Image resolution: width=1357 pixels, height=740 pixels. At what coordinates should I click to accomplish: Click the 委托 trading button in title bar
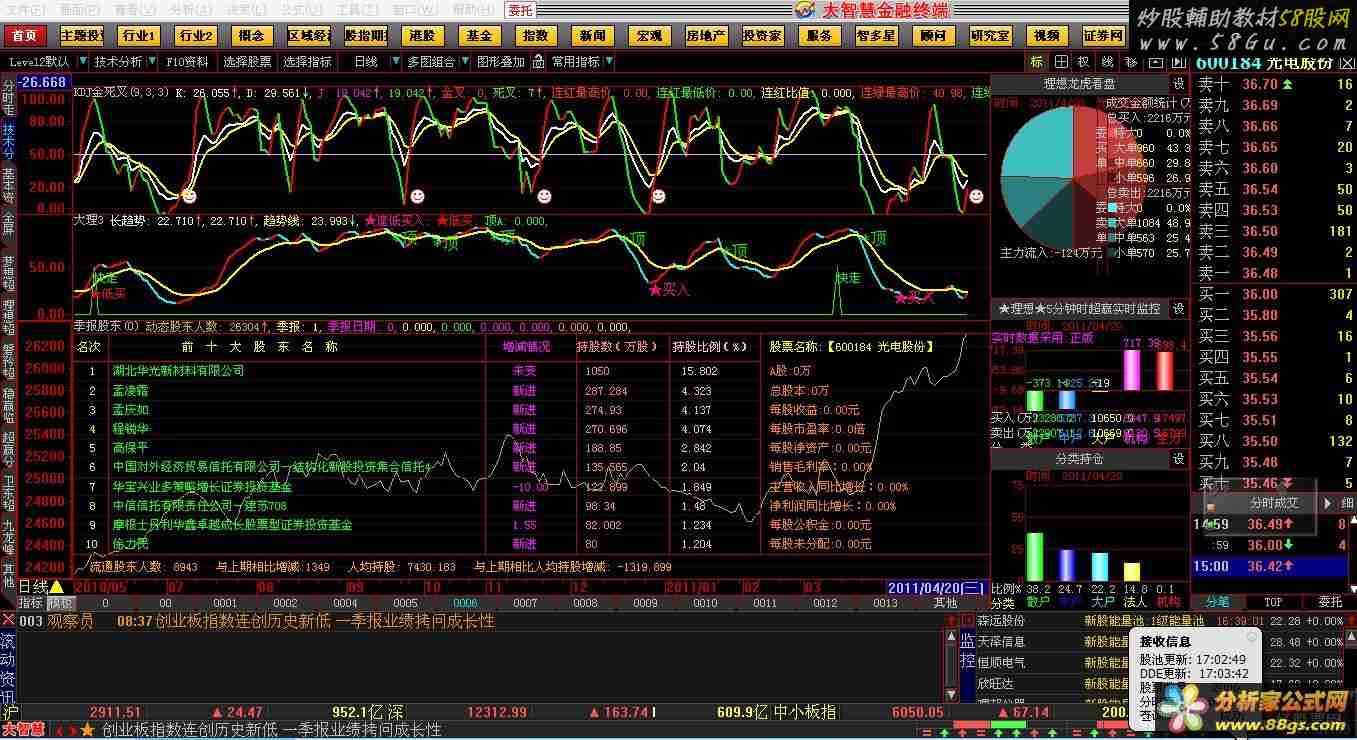520,10
